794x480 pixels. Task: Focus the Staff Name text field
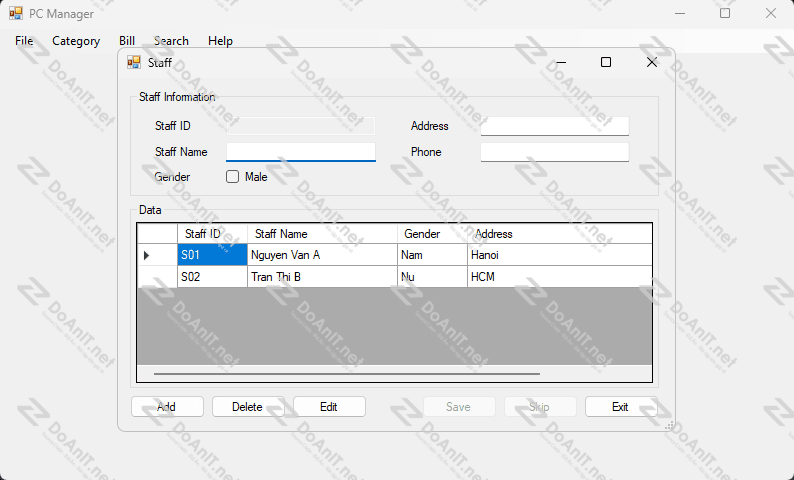(x=300, y=152)
